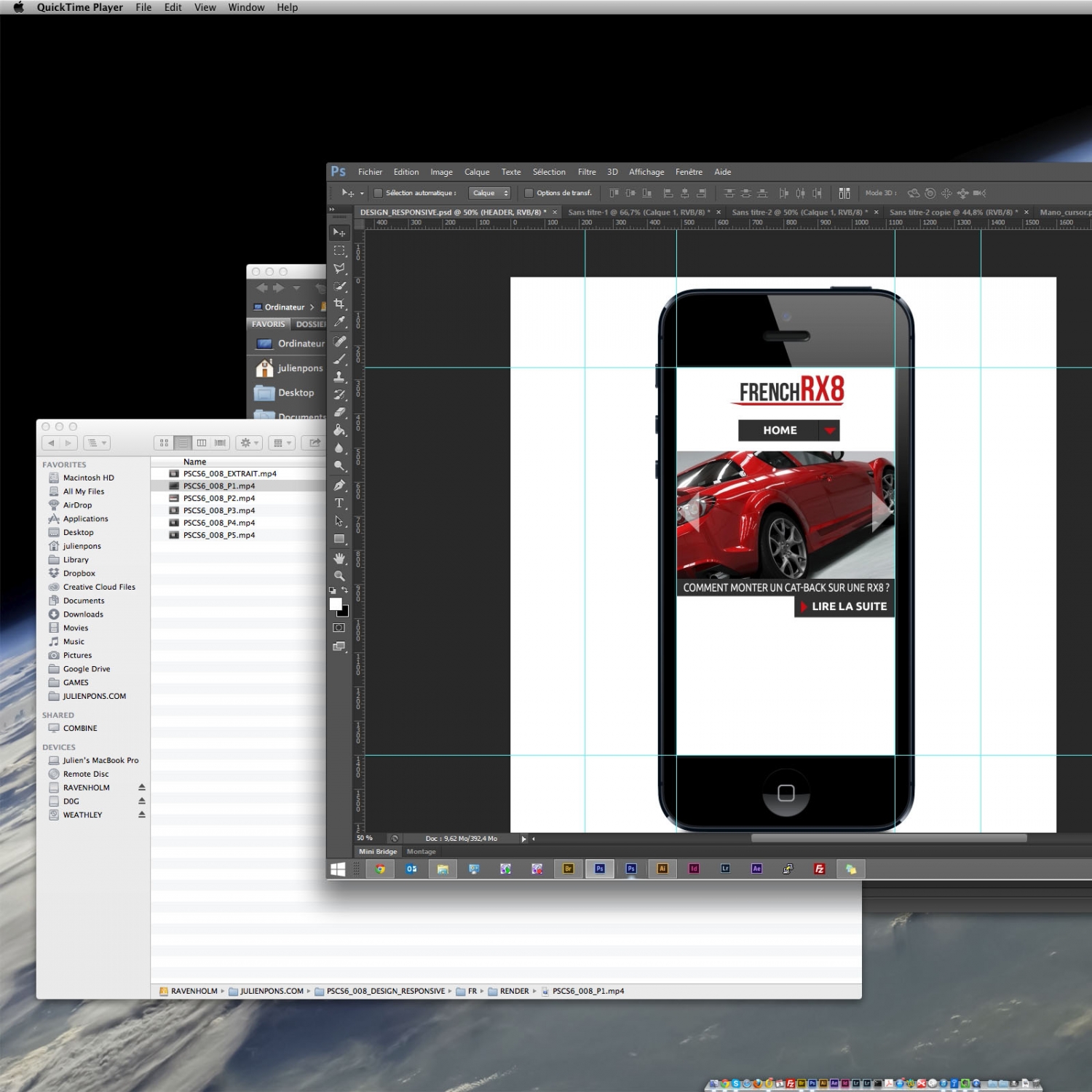Select the Quick Selection tool
1092x1092 pixels.
point(339,286)
